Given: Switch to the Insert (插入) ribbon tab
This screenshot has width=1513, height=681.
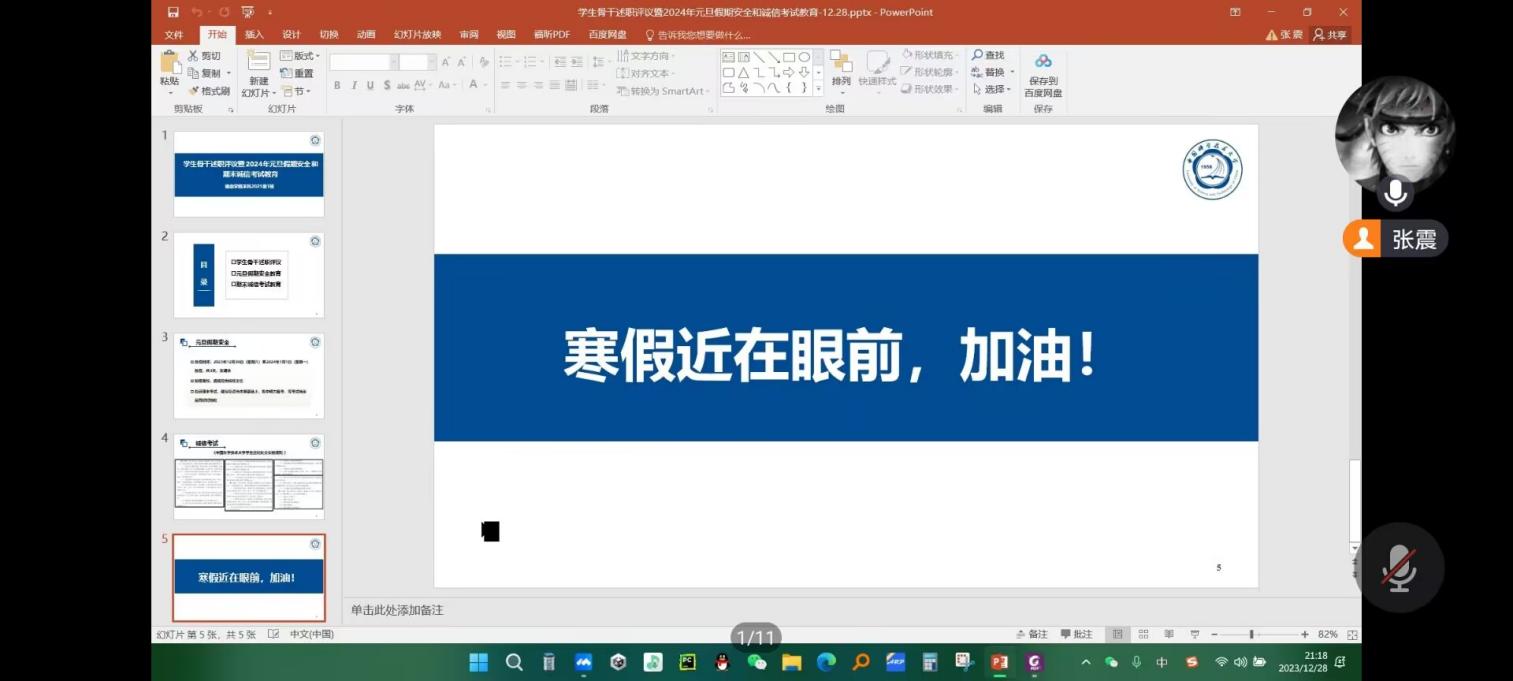Looking at the screenshot, I should (254, 35).
